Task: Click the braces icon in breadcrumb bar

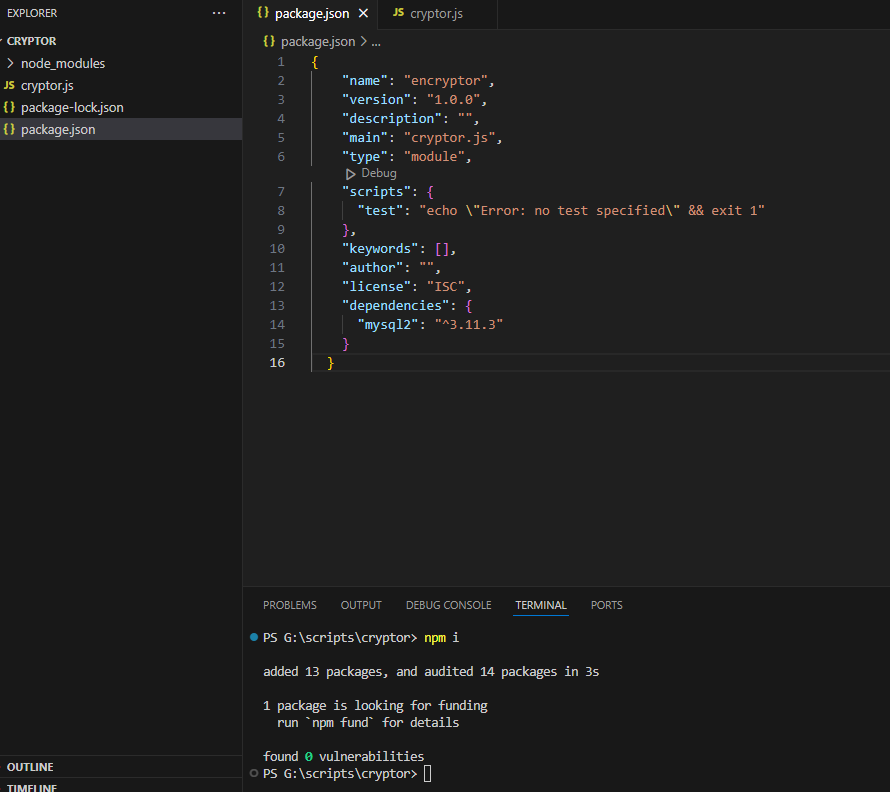Action: point(269,42)
